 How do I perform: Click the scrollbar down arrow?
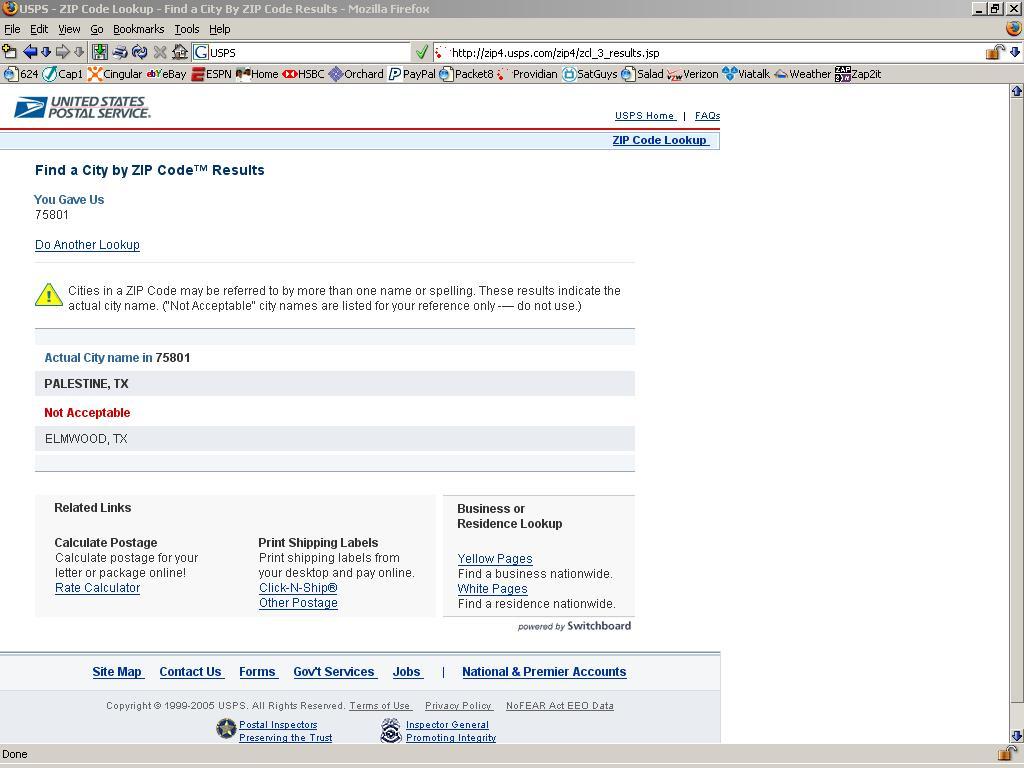1017,735
